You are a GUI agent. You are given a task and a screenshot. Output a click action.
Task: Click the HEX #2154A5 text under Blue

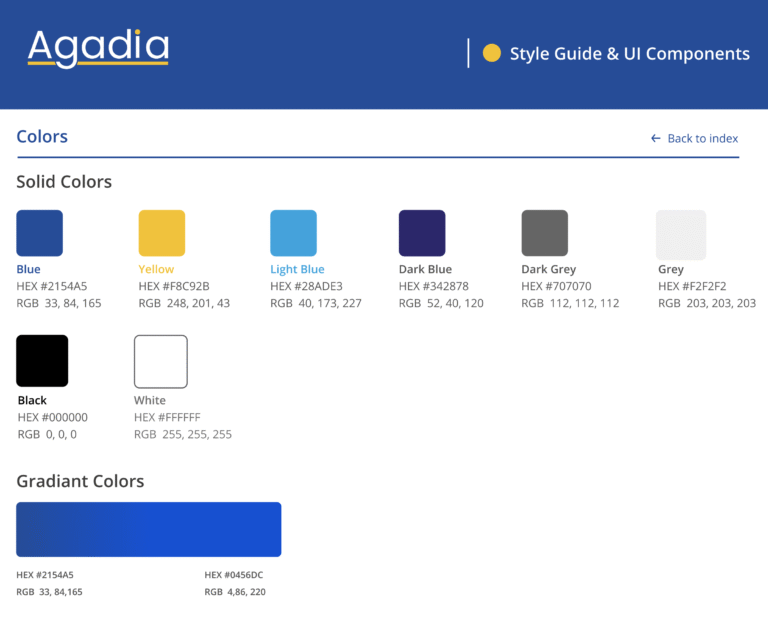pos(52,286)
